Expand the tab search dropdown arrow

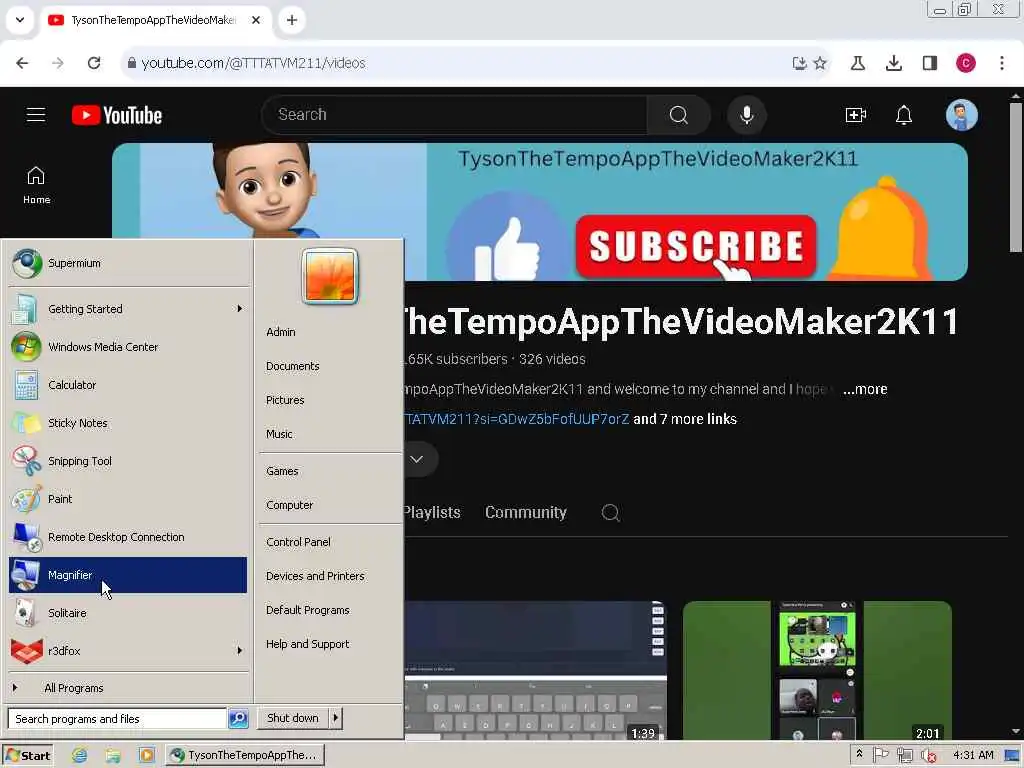coord(20,20)
